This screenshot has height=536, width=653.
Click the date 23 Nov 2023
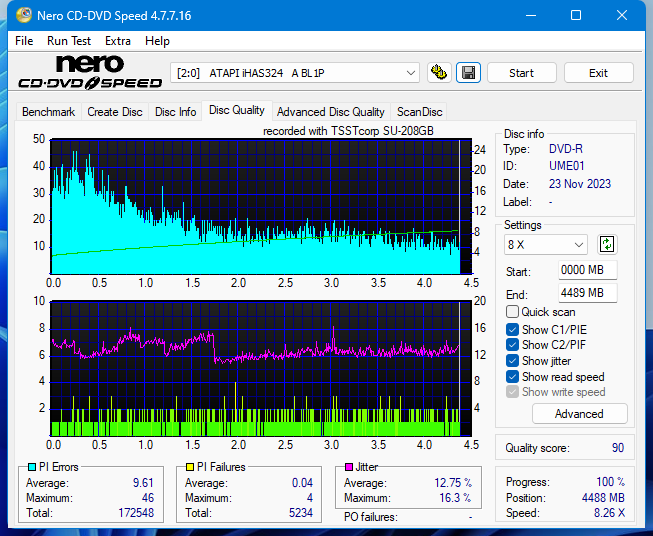(580, 184)
